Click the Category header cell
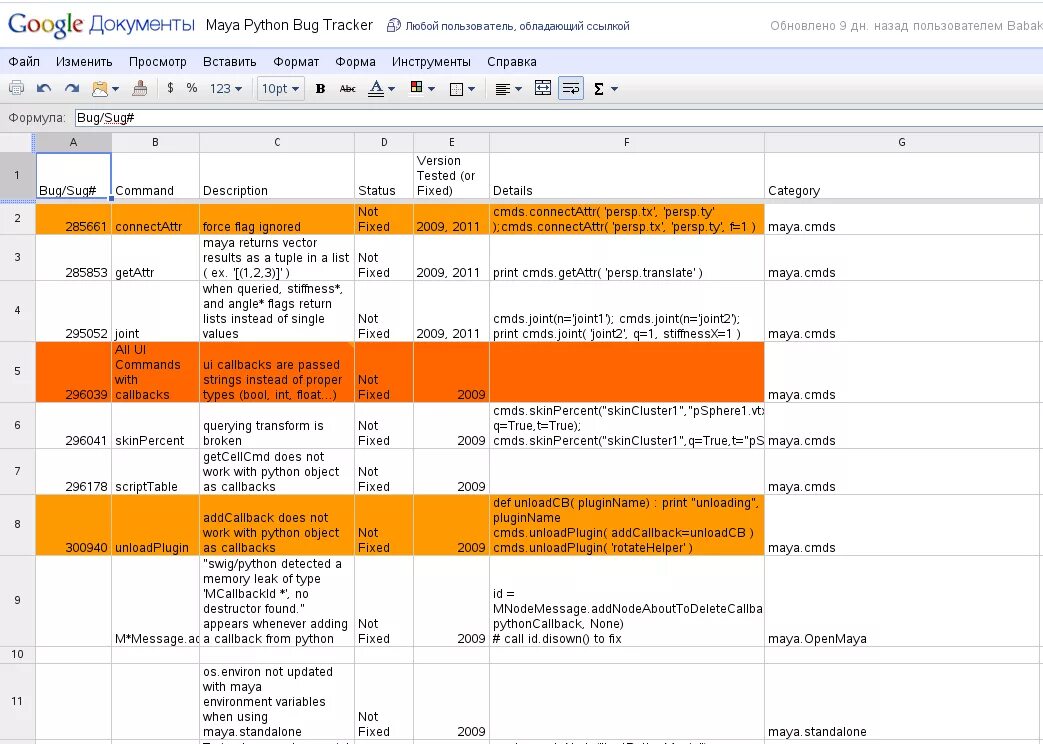Screen dimensions: 1043x744 pos(902,176)
